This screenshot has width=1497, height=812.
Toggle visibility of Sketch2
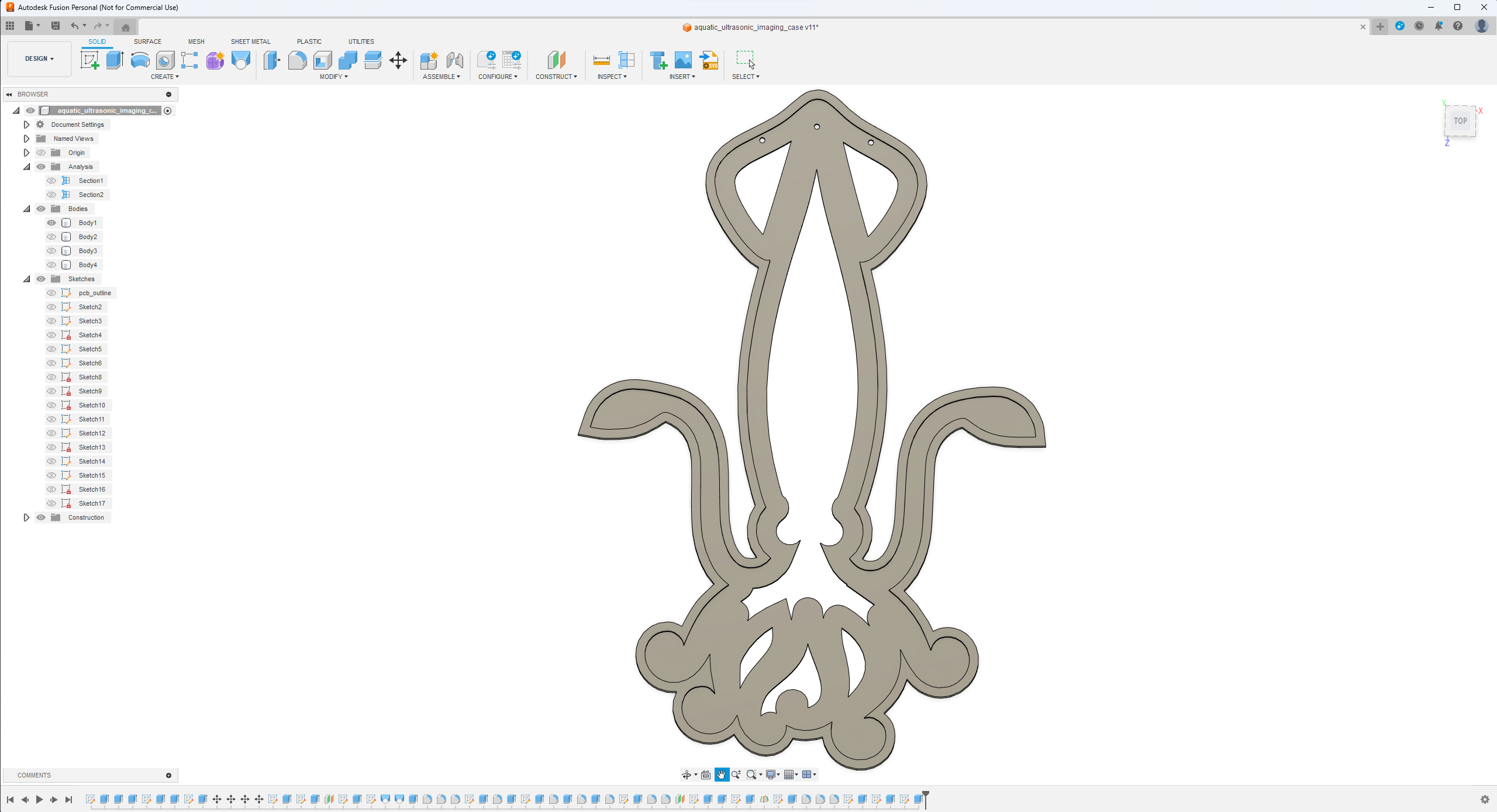pyautogui.click(x=52, y=307)
